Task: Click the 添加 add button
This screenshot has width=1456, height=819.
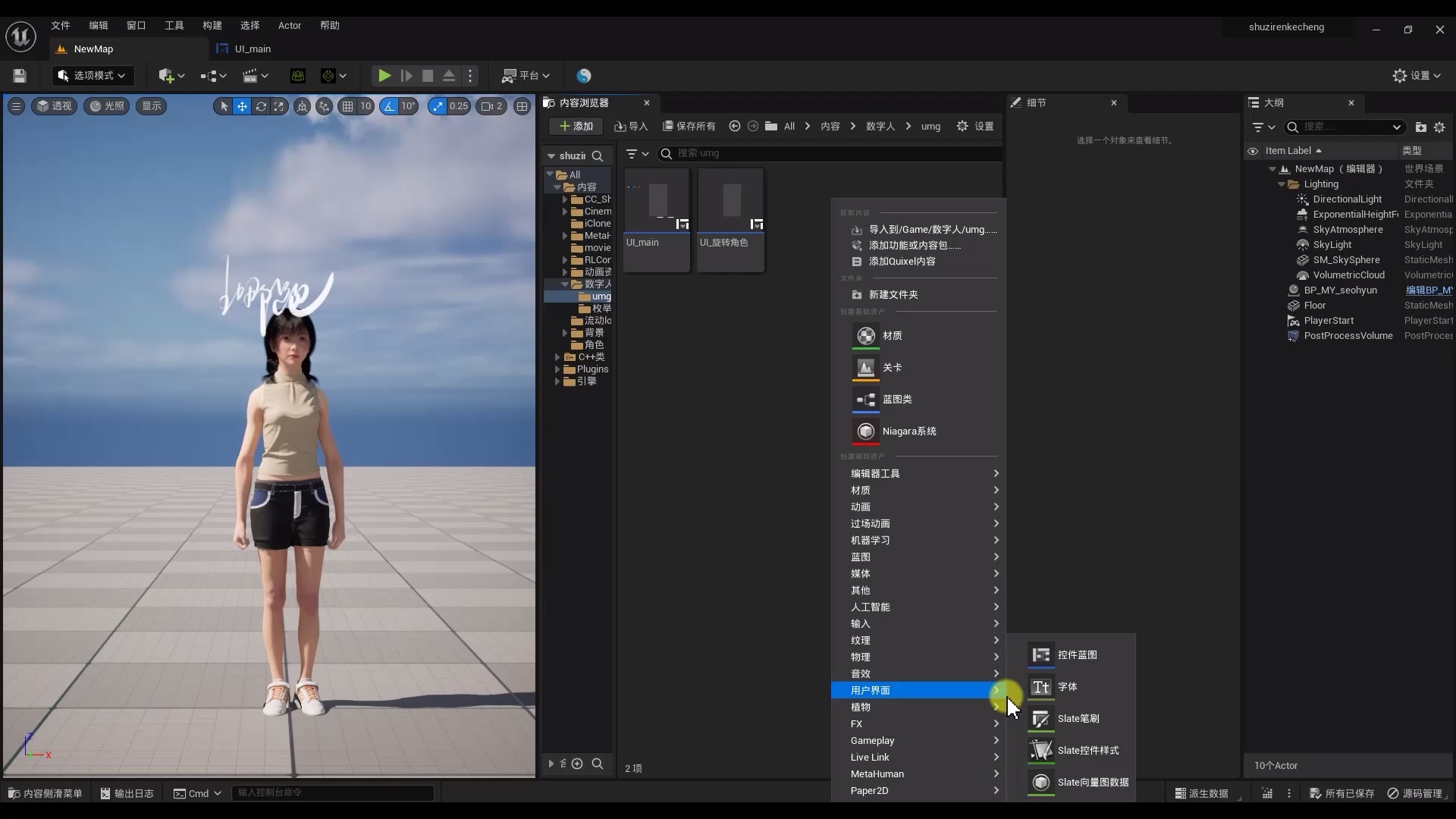Action: tap(576, 127)
